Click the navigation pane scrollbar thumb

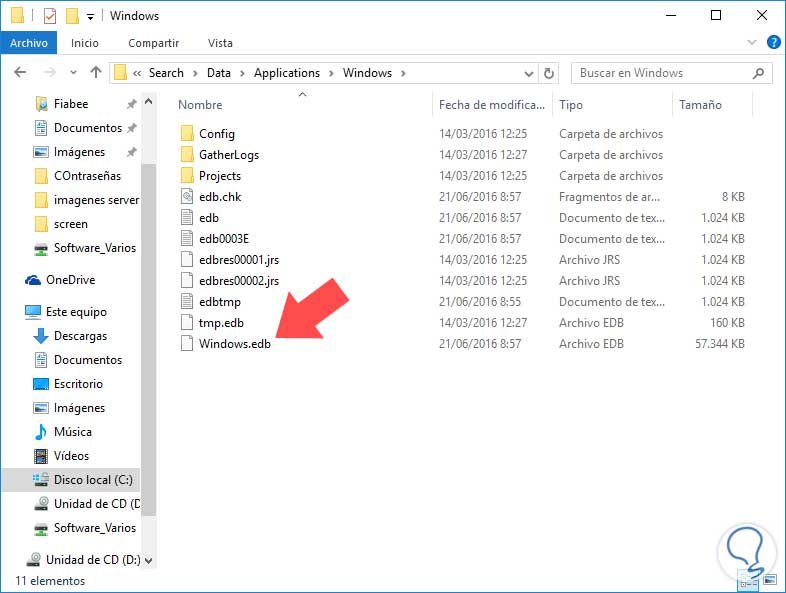[148, 339]
